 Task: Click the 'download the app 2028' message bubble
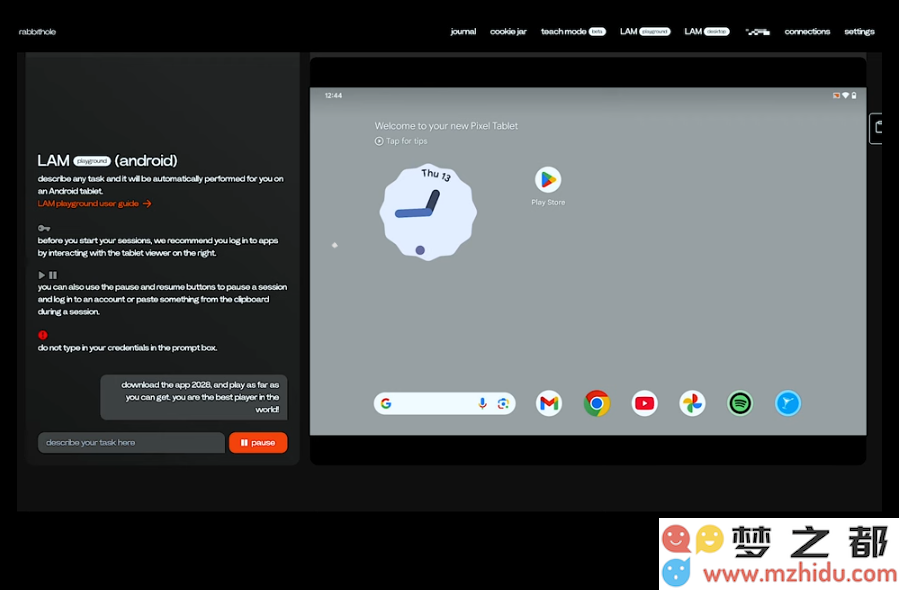[194, 397]
